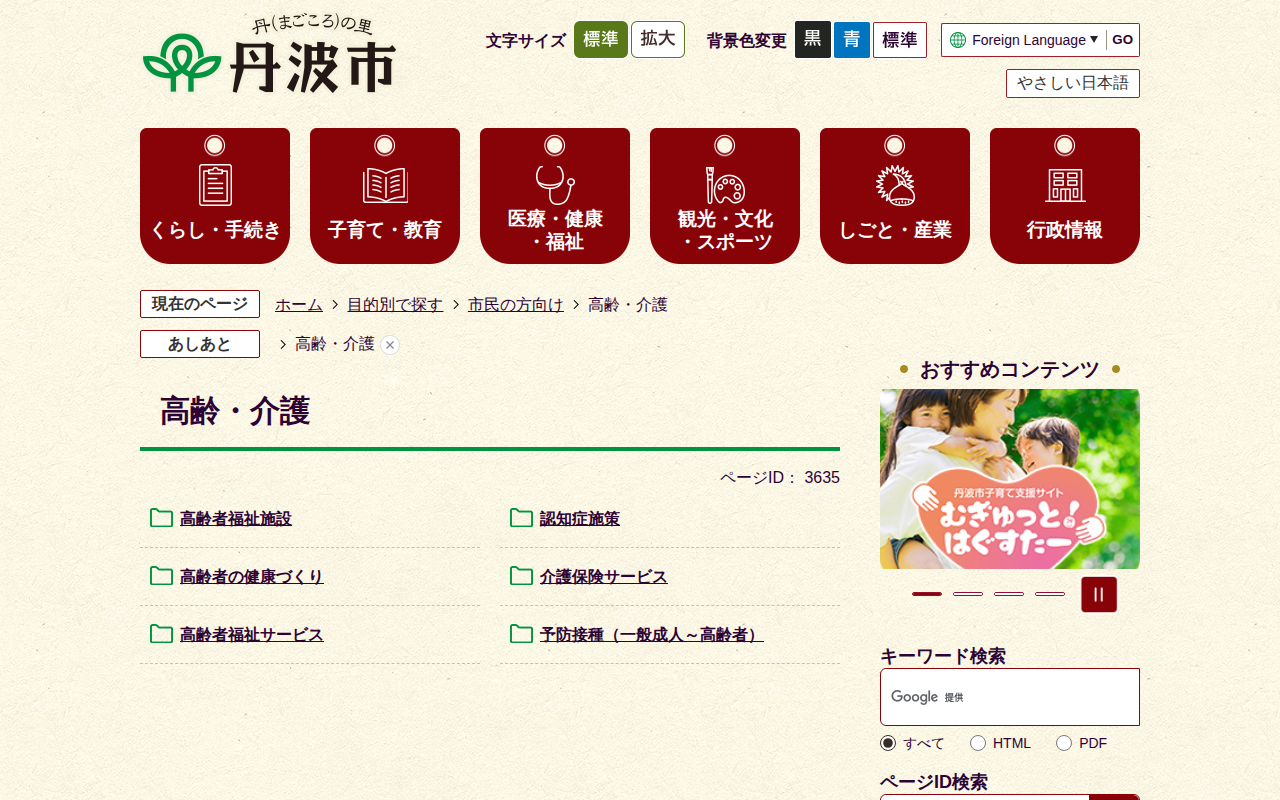
Task: Set text size to 拡大
Action: [x=658, y=40]
